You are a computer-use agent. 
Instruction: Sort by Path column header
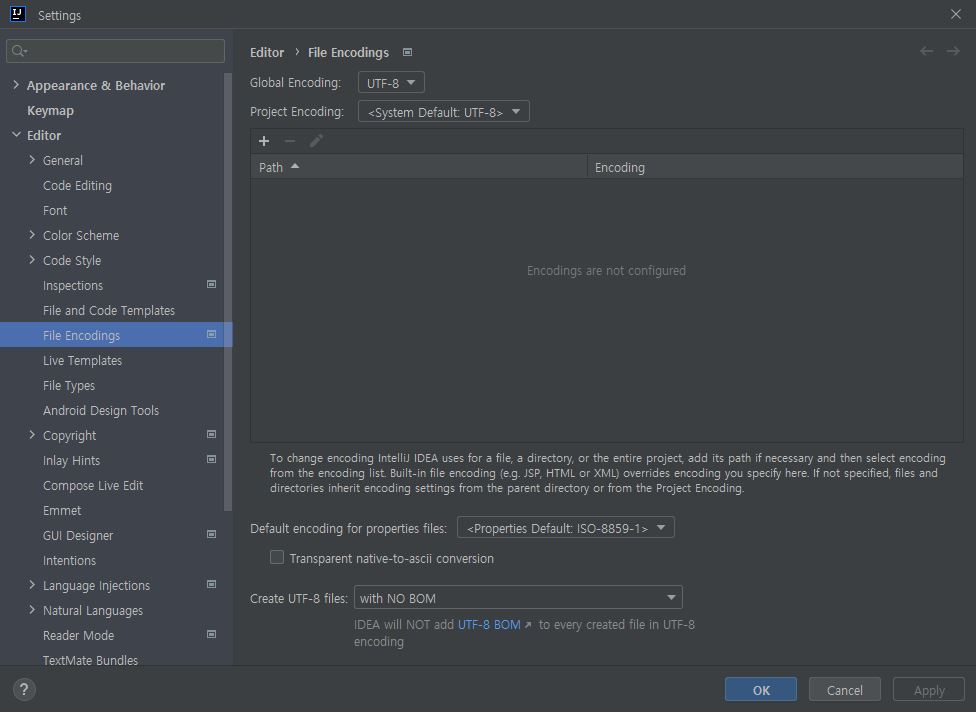point(418,167)
